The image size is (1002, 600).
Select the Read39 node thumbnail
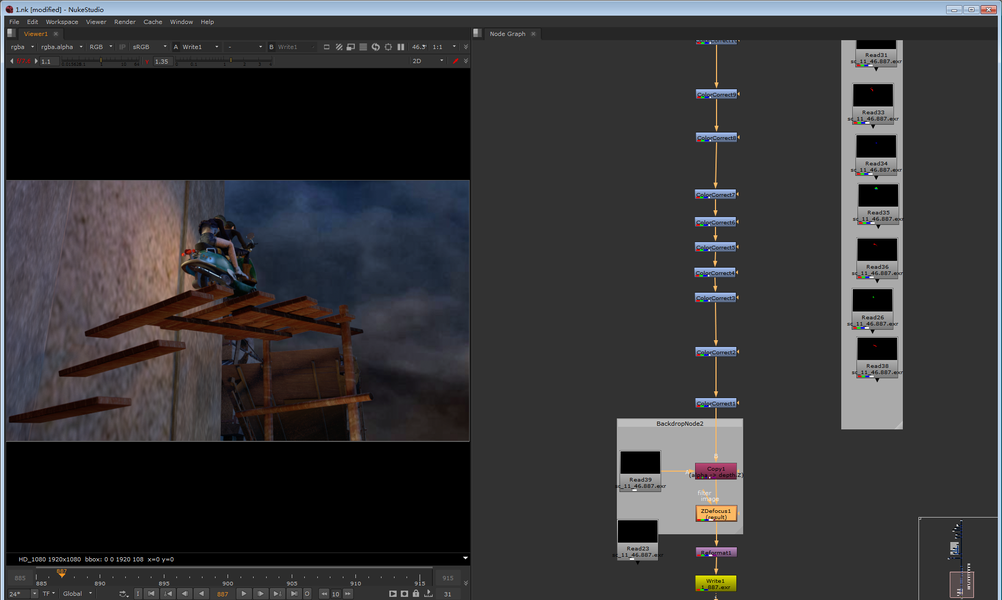coord(640,463)
